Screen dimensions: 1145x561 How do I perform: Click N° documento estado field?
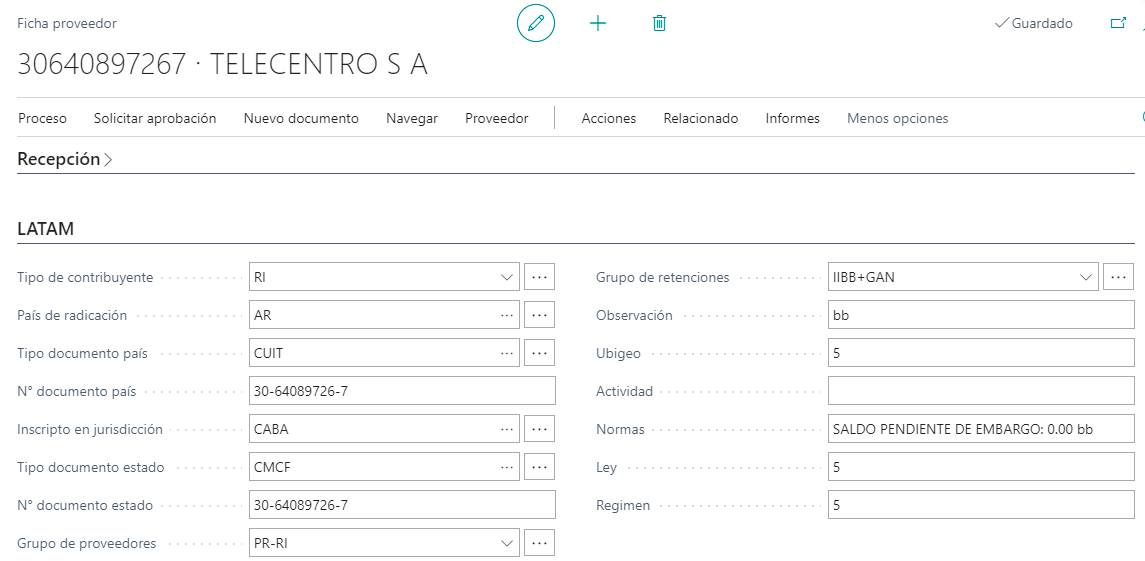402,505
